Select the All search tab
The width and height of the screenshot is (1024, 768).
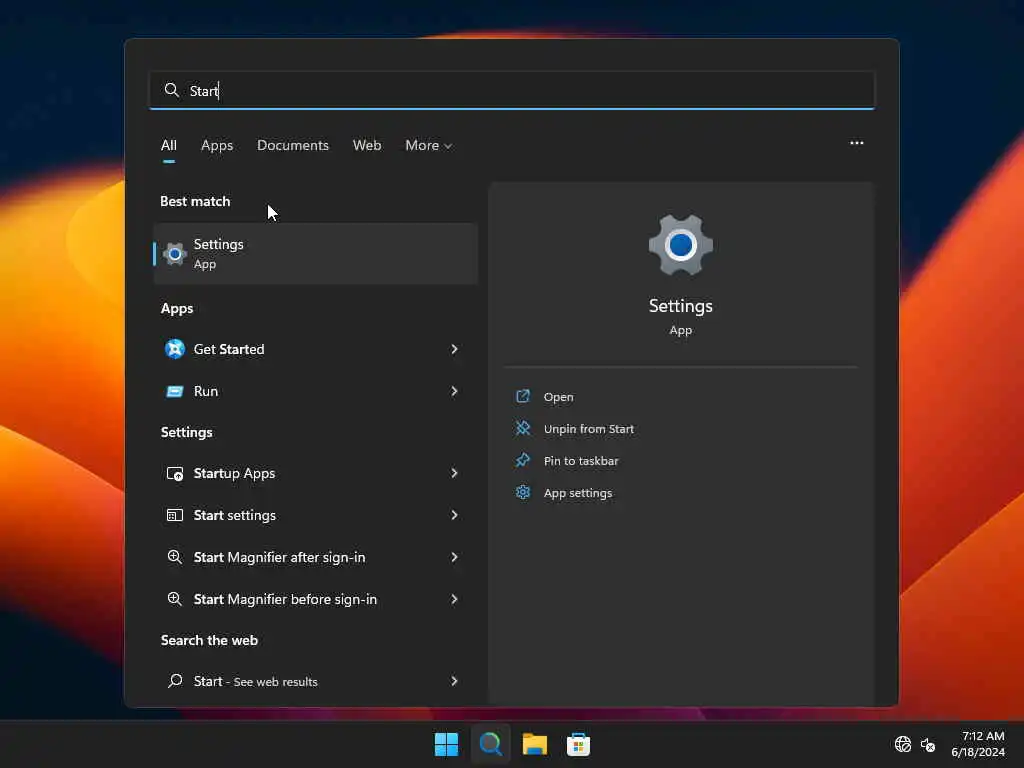[x=168, y=146]
